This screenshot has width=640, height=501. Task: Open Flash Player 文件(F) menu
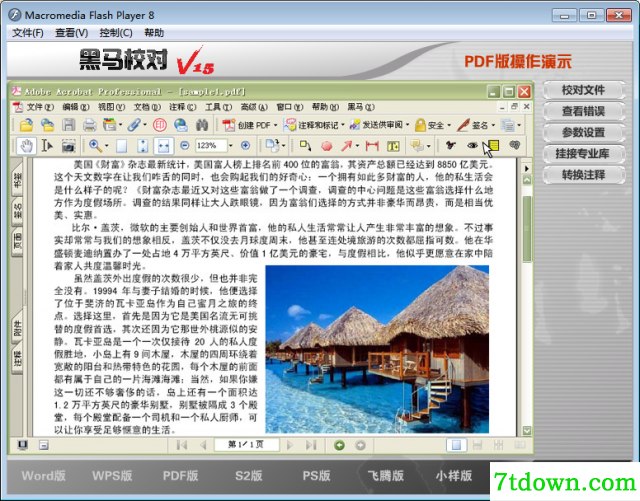(28, 33)
